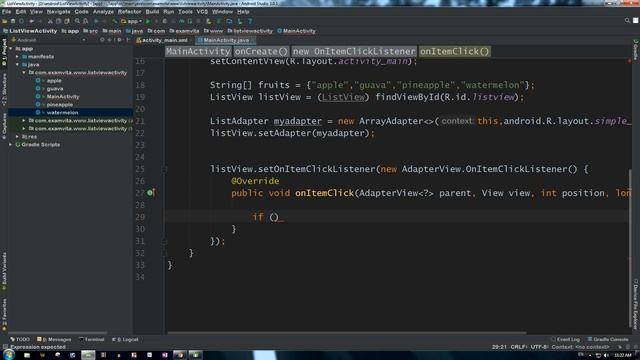Open the Event Log
The height and width of the screenshot is (360, 640).
pyautogui.click(x=565, y=339)
